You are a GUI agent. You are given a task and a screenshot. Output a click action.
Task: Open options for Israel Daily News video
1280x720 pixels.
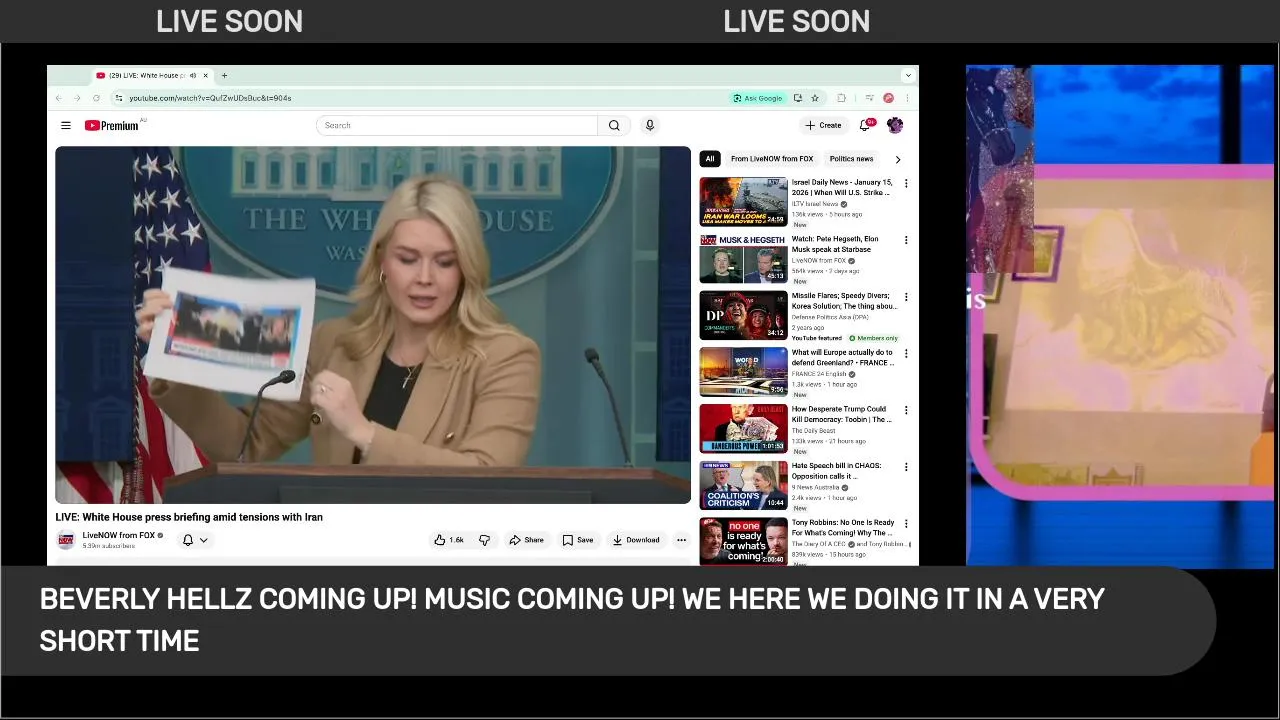906,184
